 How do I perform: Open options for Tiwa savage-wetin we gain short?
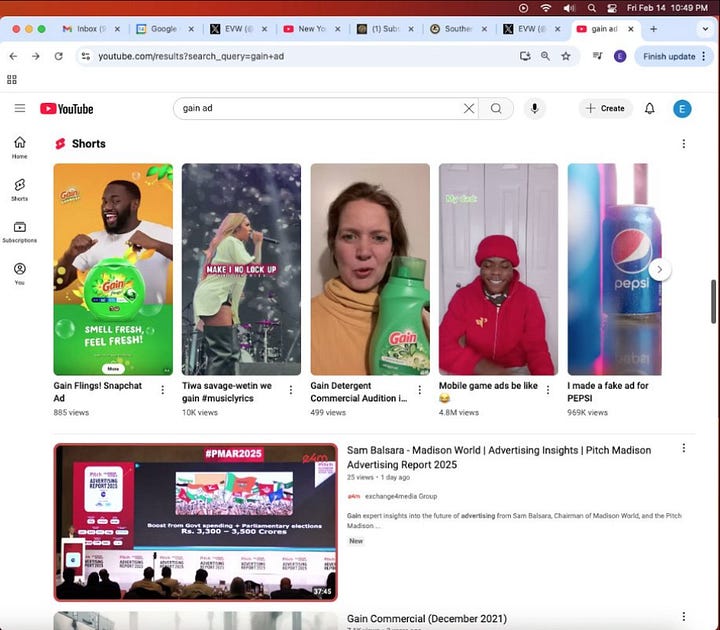click(x=291, y=390)
